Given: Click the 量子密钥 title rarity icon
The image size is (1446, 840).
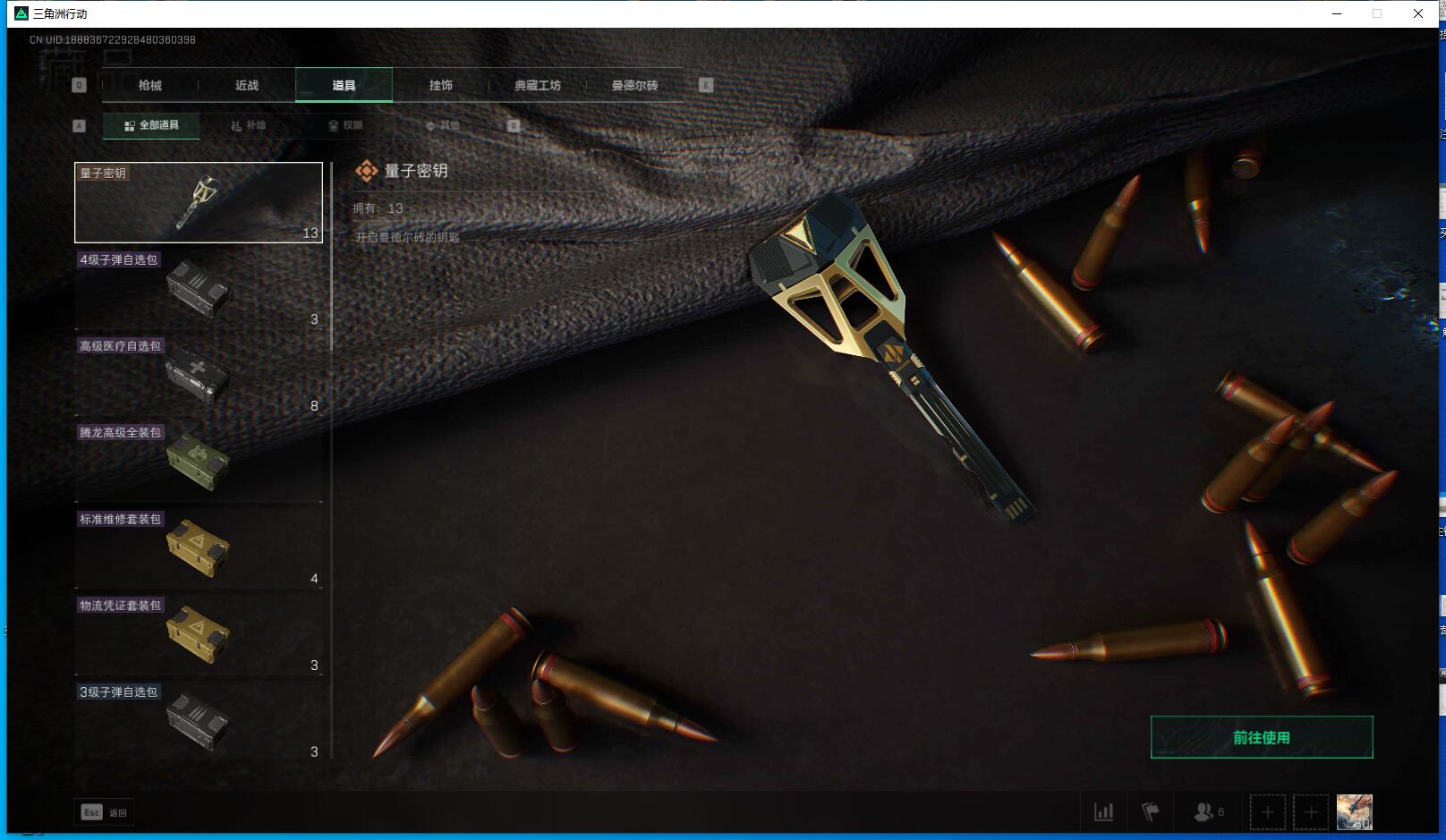Looking at the screenshot, I should pos(366,171).
